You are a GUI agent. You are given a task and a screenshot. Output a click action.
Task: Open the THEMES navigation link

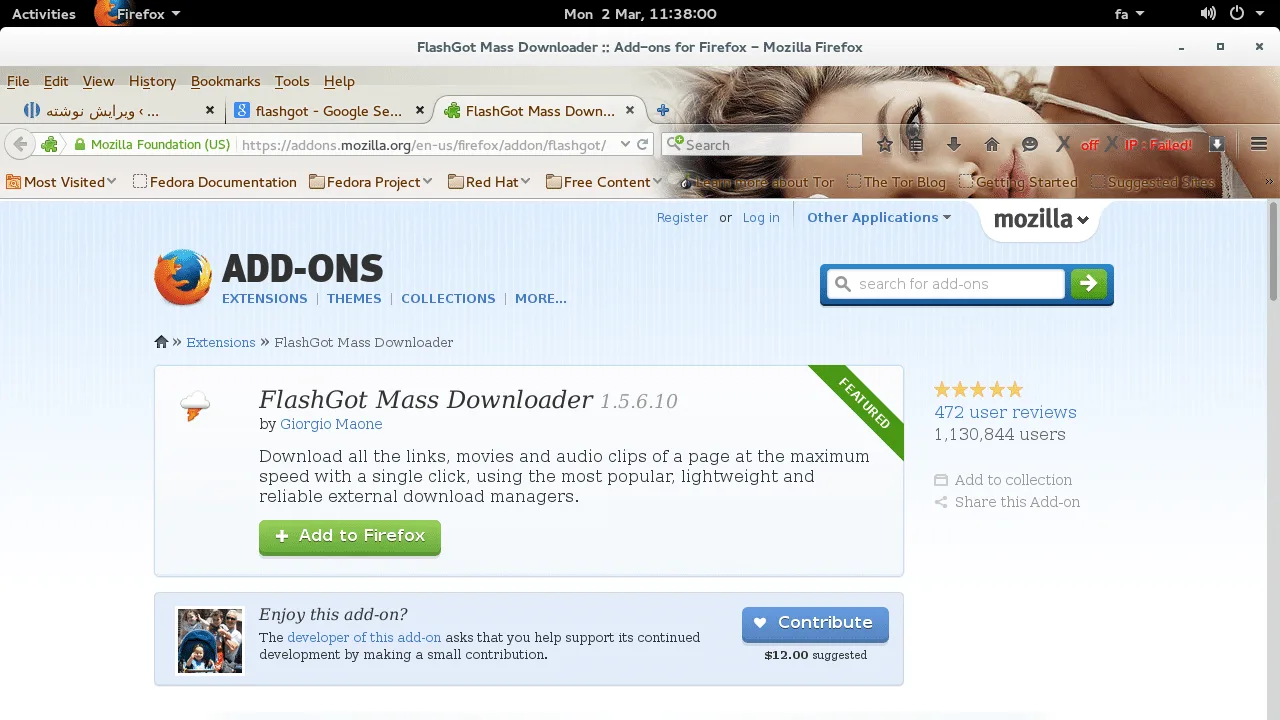[x=354, y=299]
